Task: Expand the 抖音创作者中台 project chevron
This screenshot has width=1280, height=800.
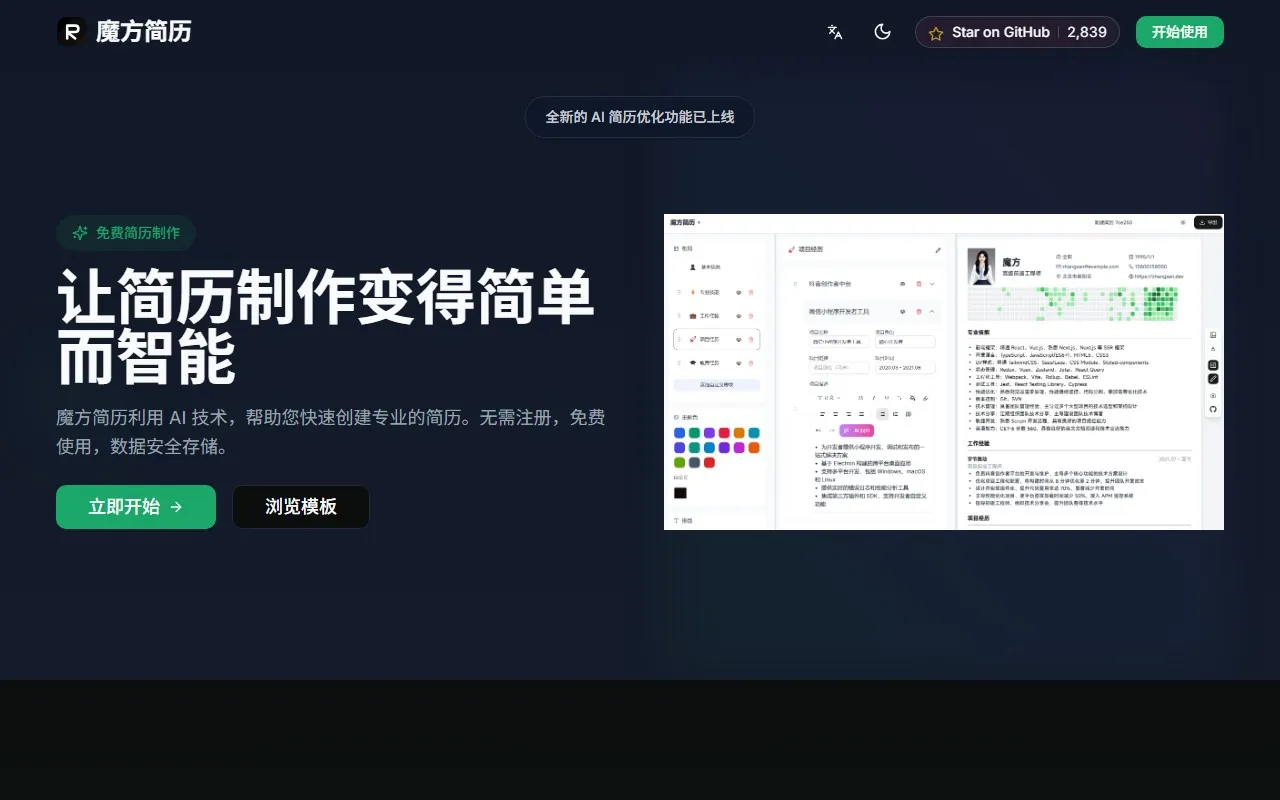Action: point(932,284)
